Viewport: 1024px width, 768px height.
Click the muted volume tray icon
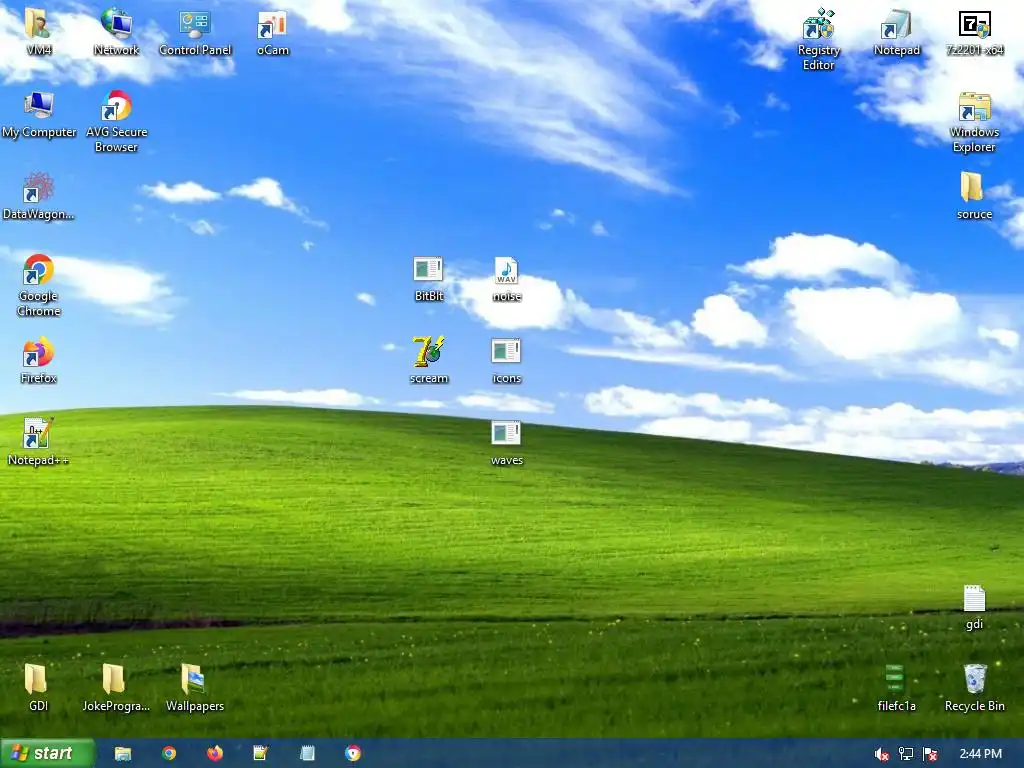881,754
